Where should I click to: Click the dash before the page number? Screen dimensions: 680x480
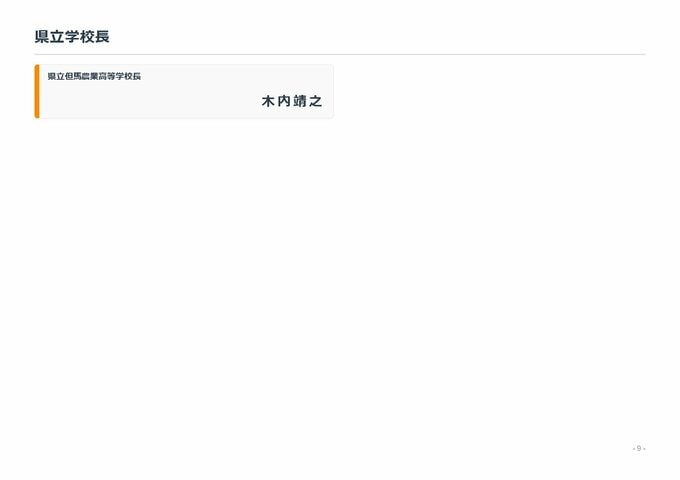coord(634,449)
